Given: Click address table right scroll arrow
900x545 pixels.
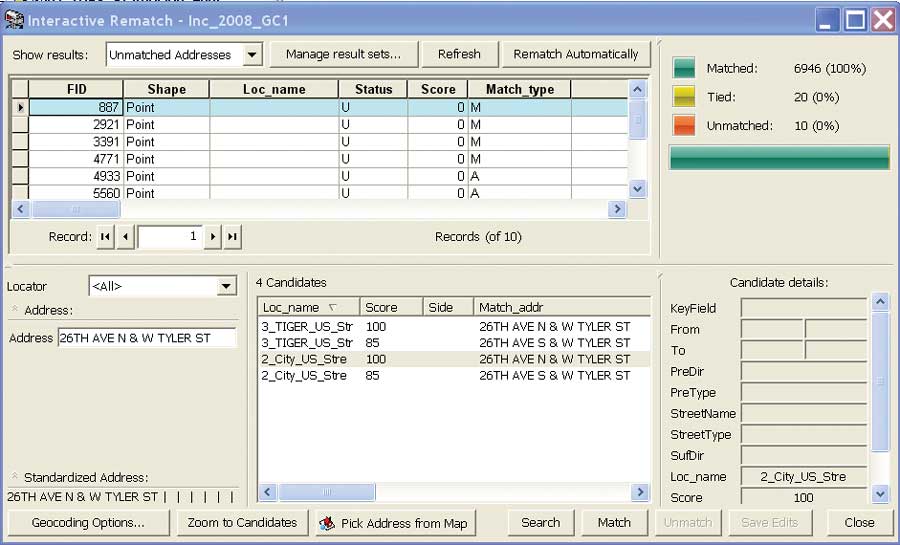Looking at the screenshot, I should [617, 209].
